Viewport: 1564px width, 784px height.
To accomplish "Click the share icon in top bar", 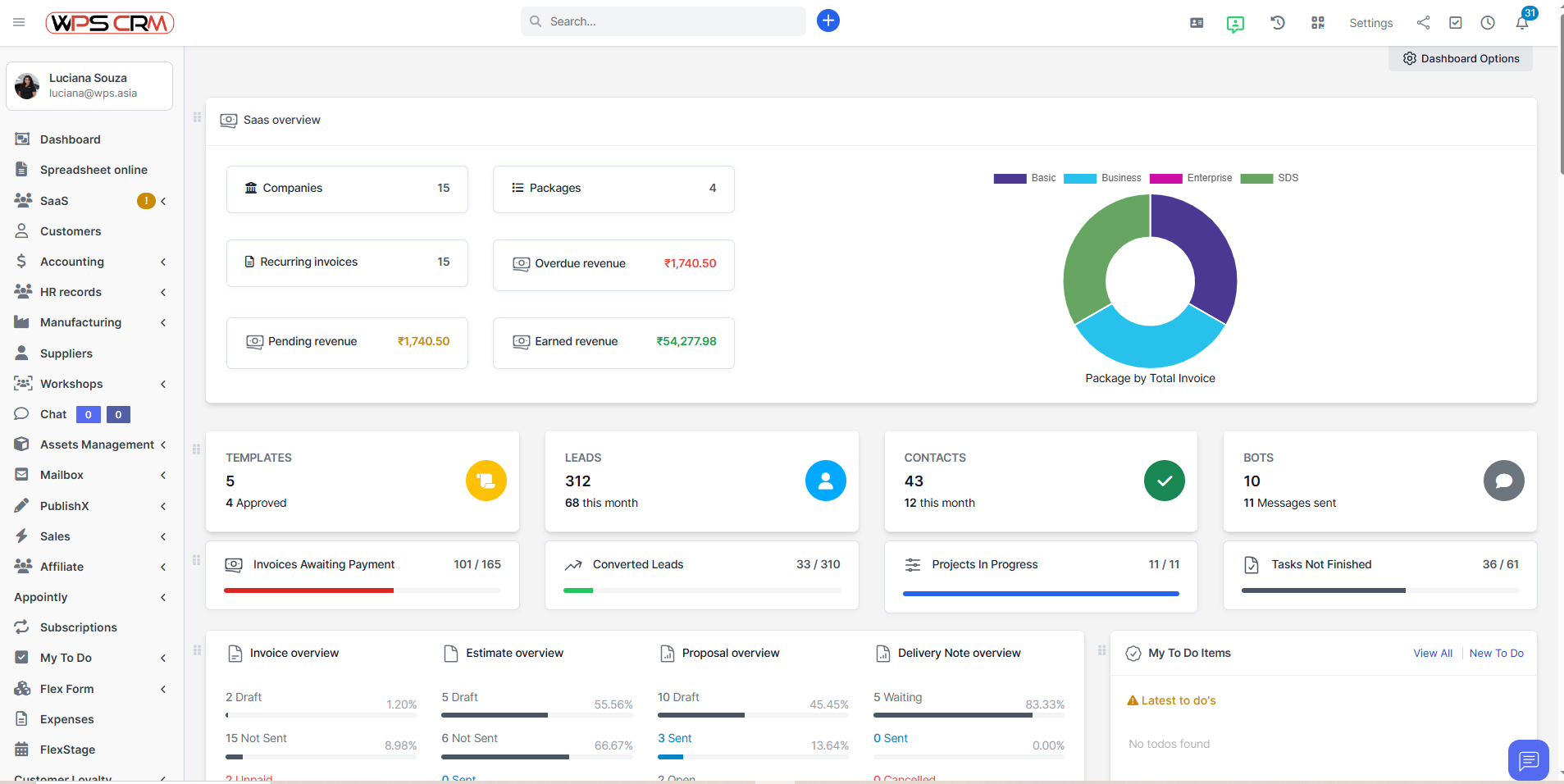I will coord(1423,23).
